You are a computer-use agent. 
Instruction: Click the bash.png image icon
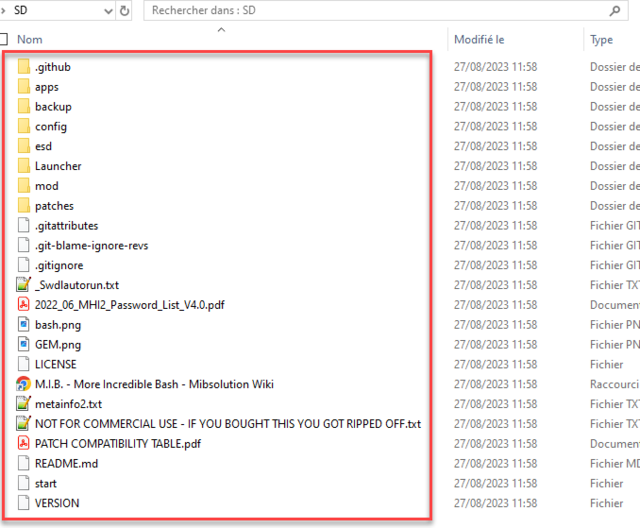pyautogui.click(x=24, y=324)
